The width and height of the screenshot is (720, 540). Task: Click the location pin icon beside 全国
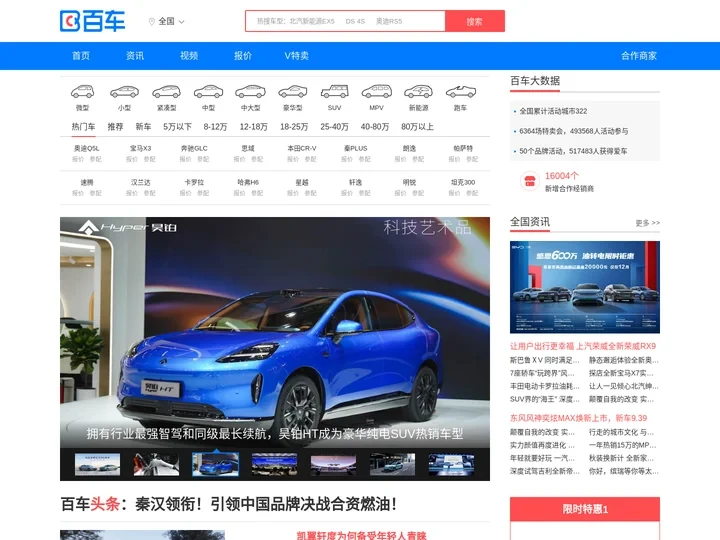(x=152, y=22)
